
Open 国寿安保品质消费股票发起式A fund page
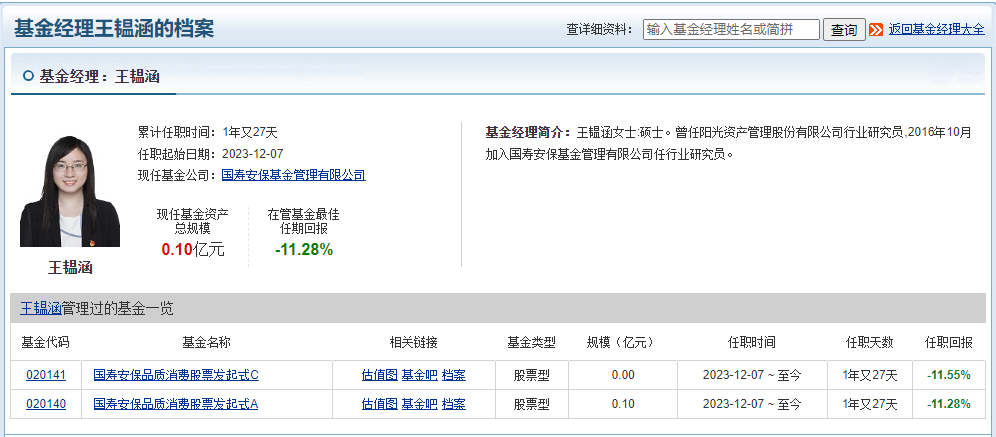pos(176,404)
